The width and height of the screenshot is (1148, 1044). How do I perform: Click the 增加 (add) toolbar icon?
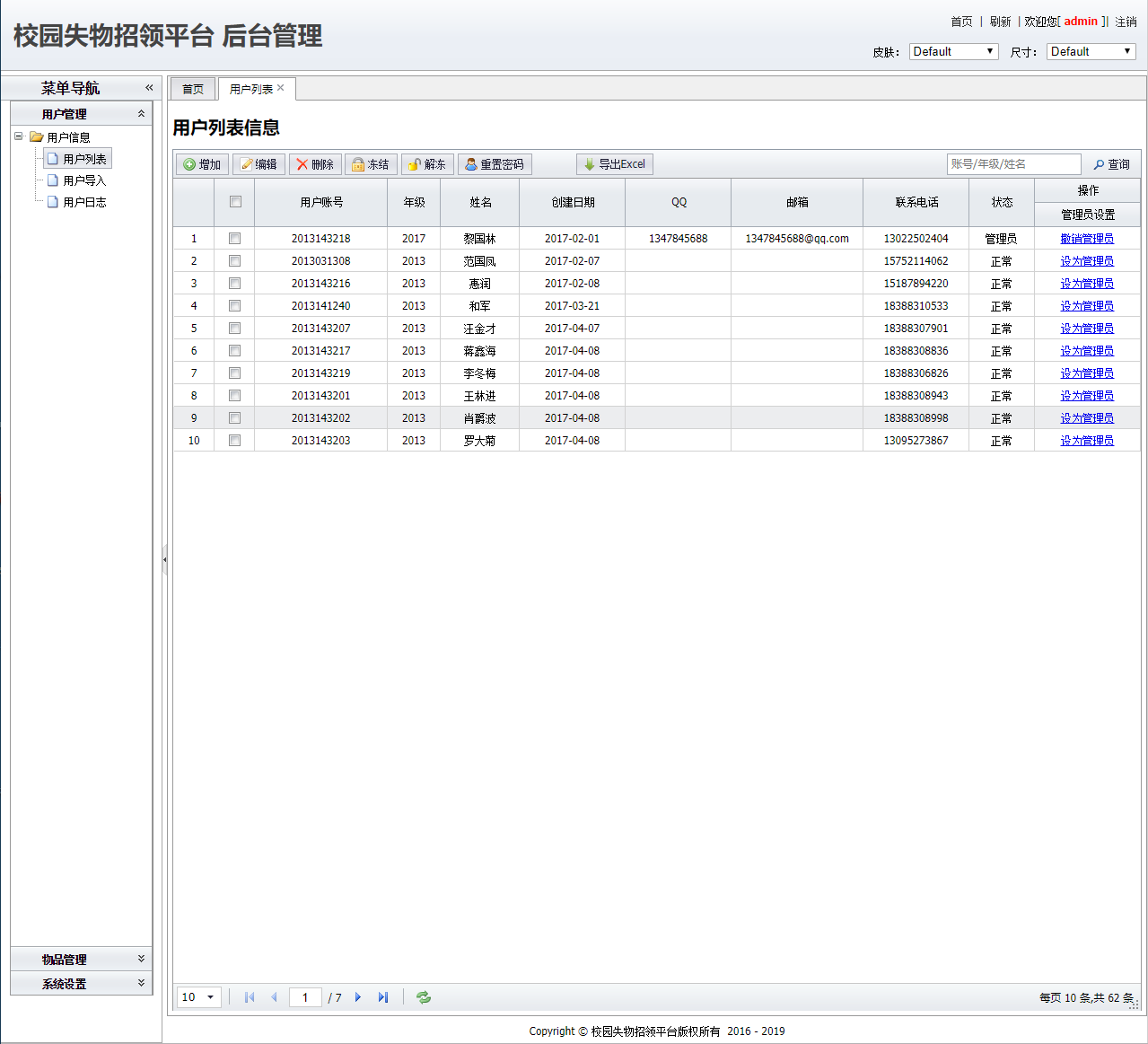[190, 164]
